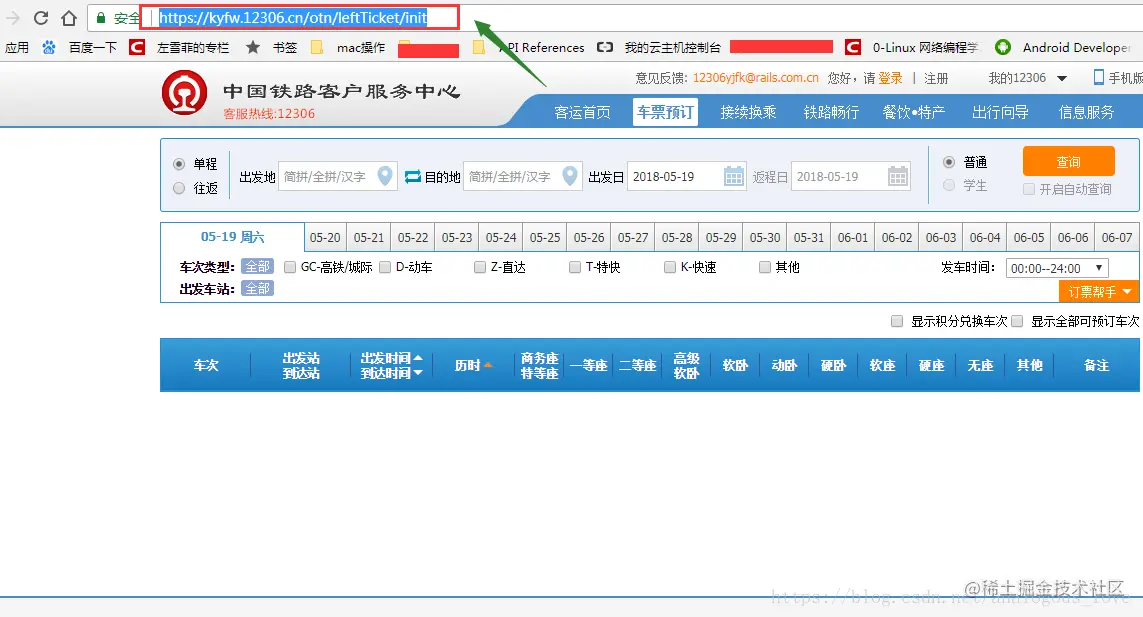The height and width of the screenshot is (617, 1143).
Task: Click the orange 查询 button
Action: [x=1069, y=161]
